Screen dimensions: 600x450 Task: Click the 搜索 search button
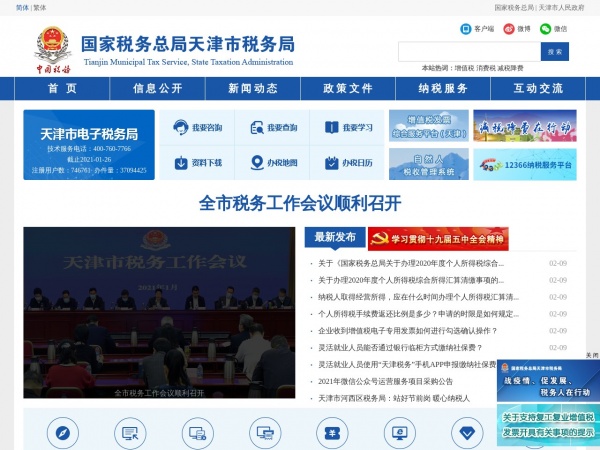[x=555, y=52]
